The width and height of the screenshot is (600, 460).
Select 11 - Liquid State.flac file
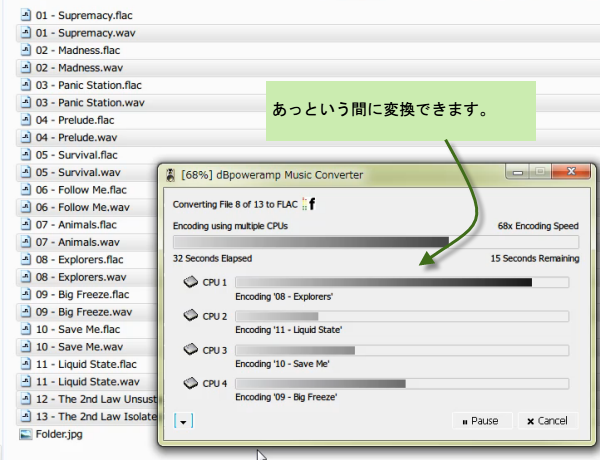pos(84,364)
